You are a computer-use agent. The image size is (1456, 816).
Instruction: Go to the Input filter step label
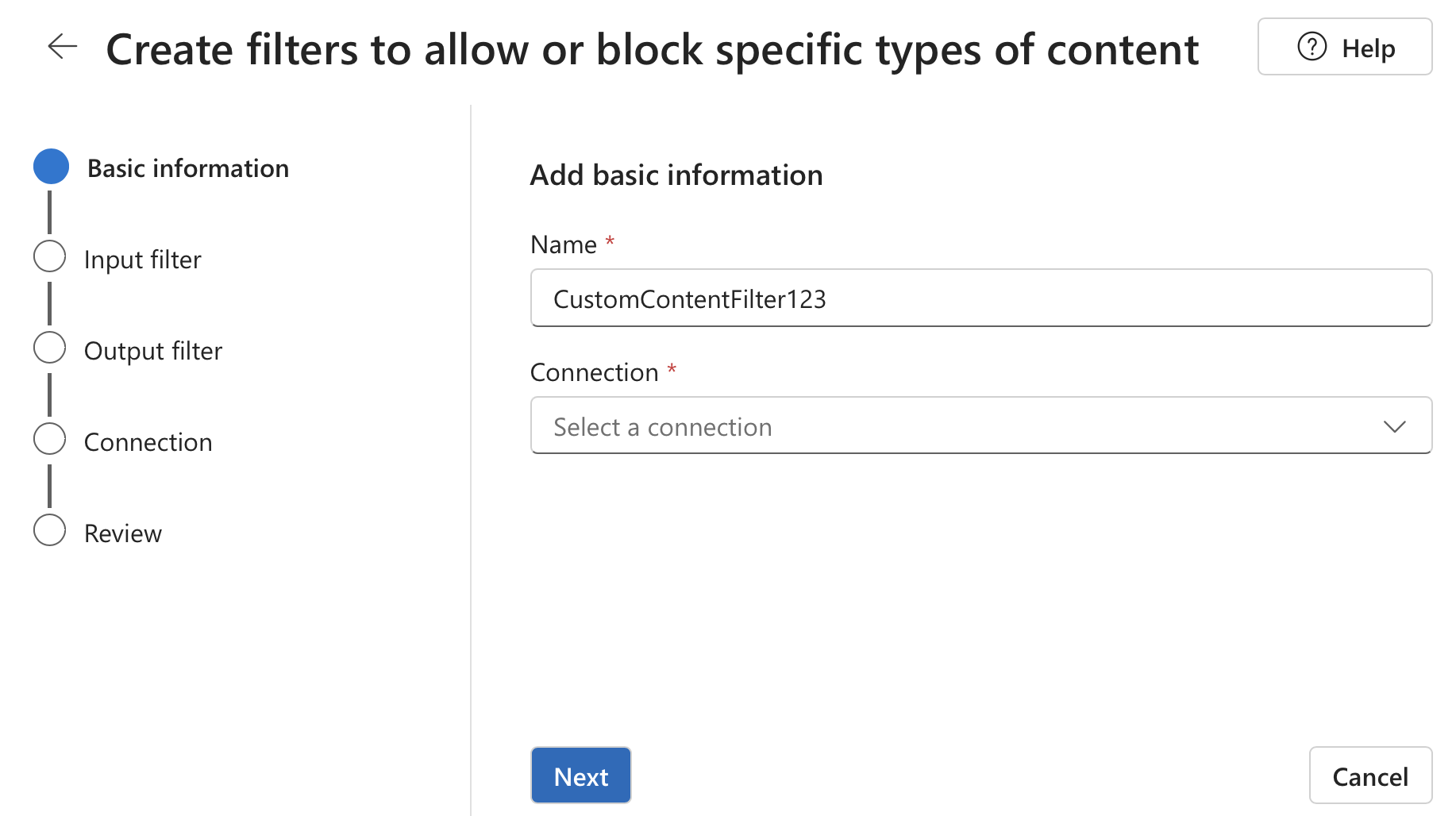click(x=143, y=260)
